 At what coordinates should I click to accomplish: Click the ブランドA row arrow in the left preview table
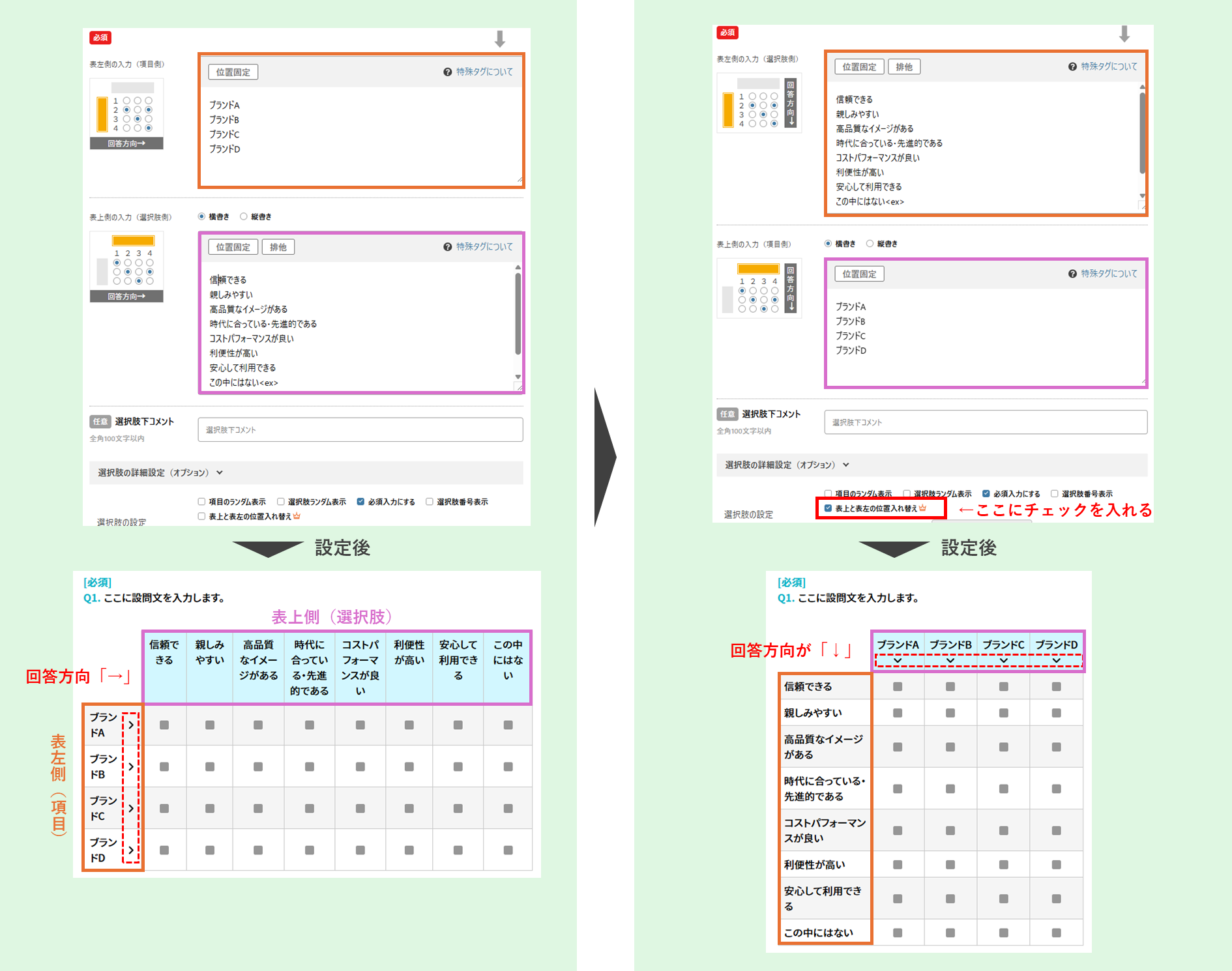131,725
